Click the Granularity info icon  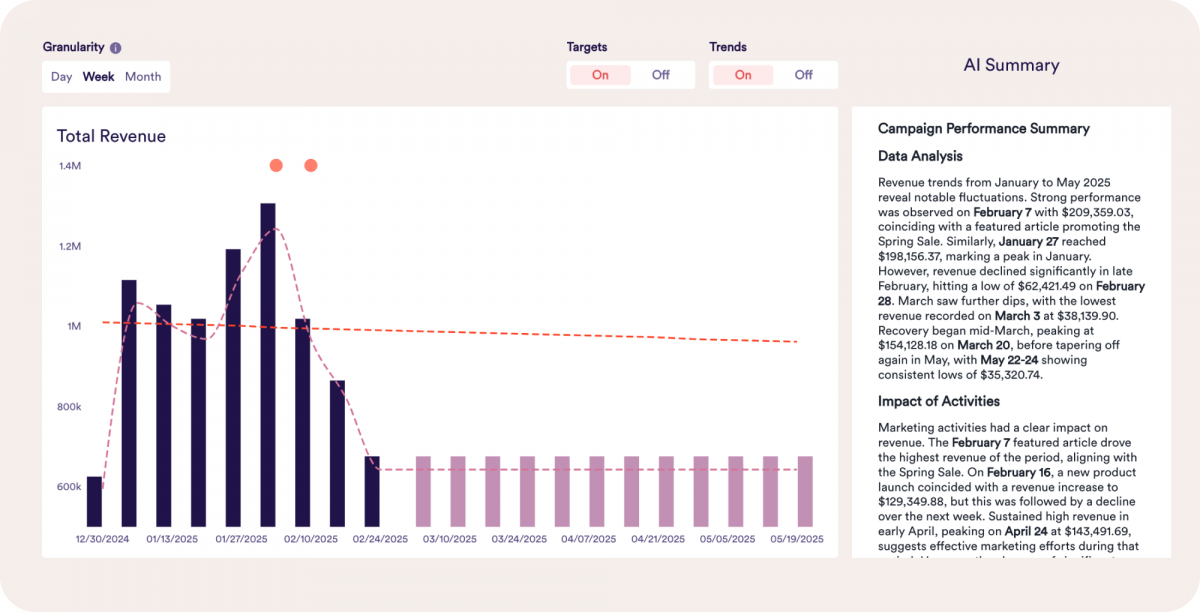point(116,48)
